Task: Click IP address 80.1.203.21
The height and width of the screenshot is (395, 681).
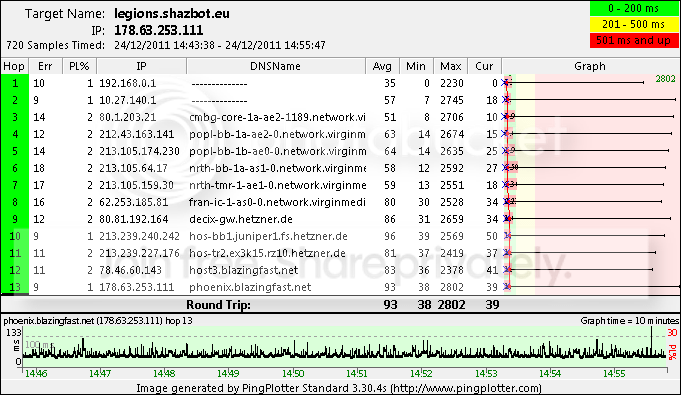Action: [127, 117]
